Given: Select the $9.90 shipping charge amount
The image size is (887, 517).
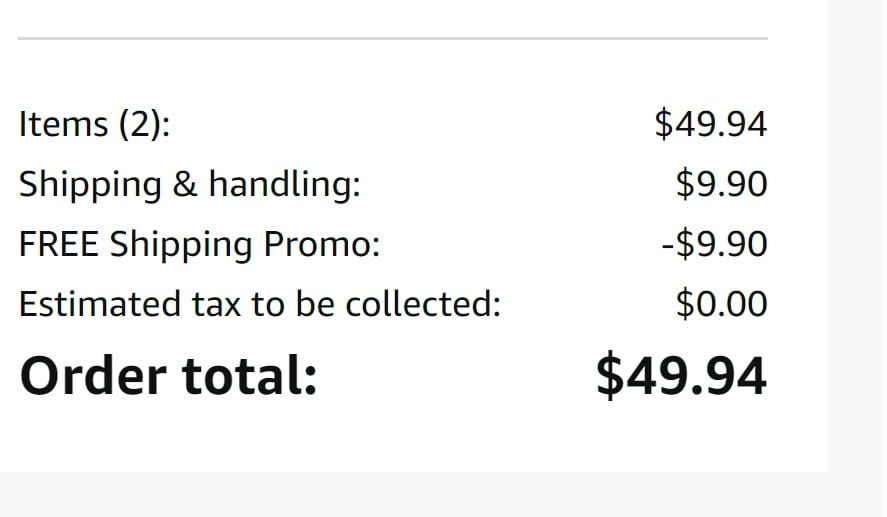Looking at the screenshot, I should point(721,184).
